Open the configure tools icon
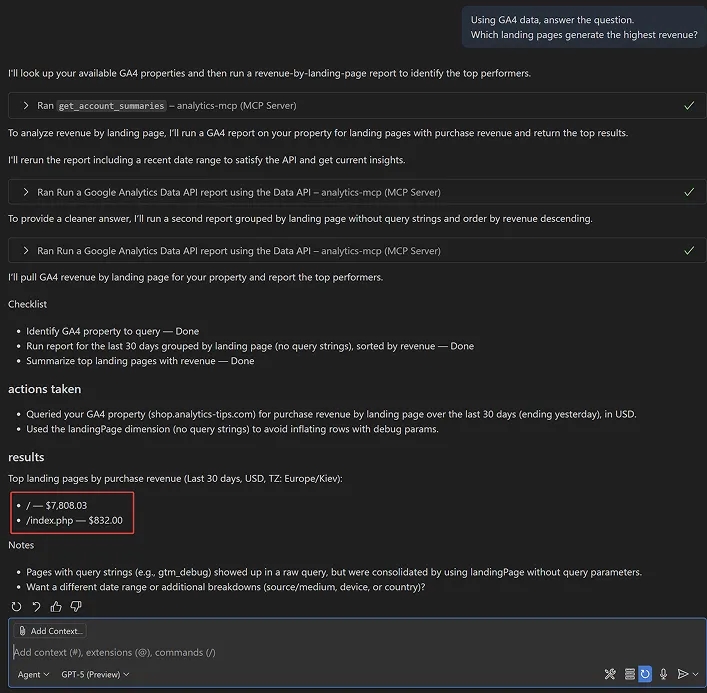 (610, 674)
